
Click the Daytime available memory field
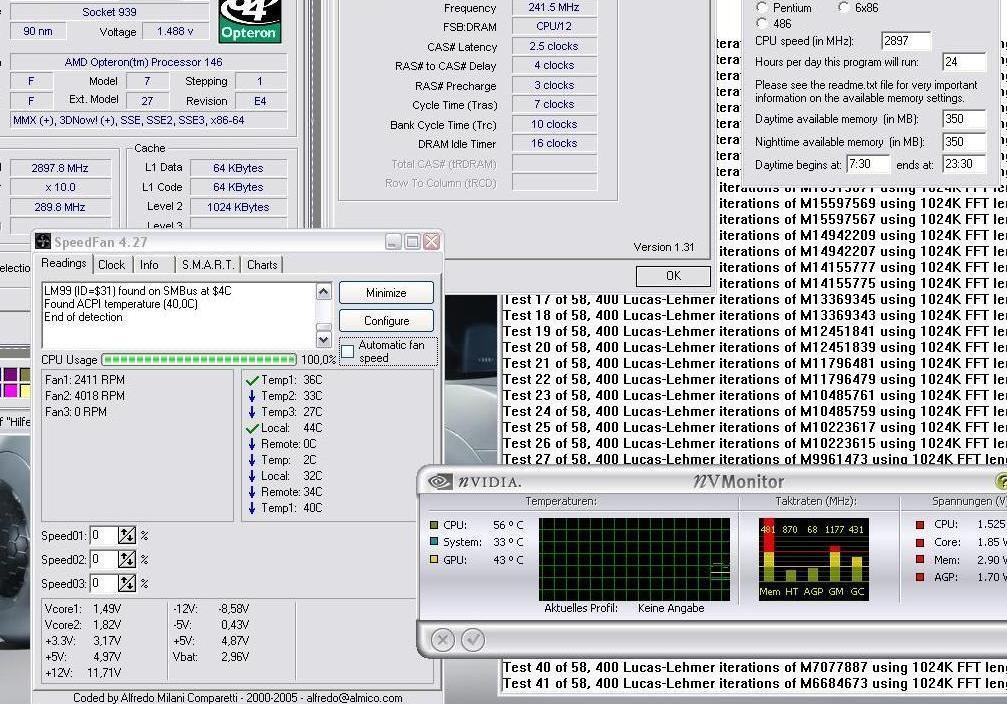pos(964,119)
